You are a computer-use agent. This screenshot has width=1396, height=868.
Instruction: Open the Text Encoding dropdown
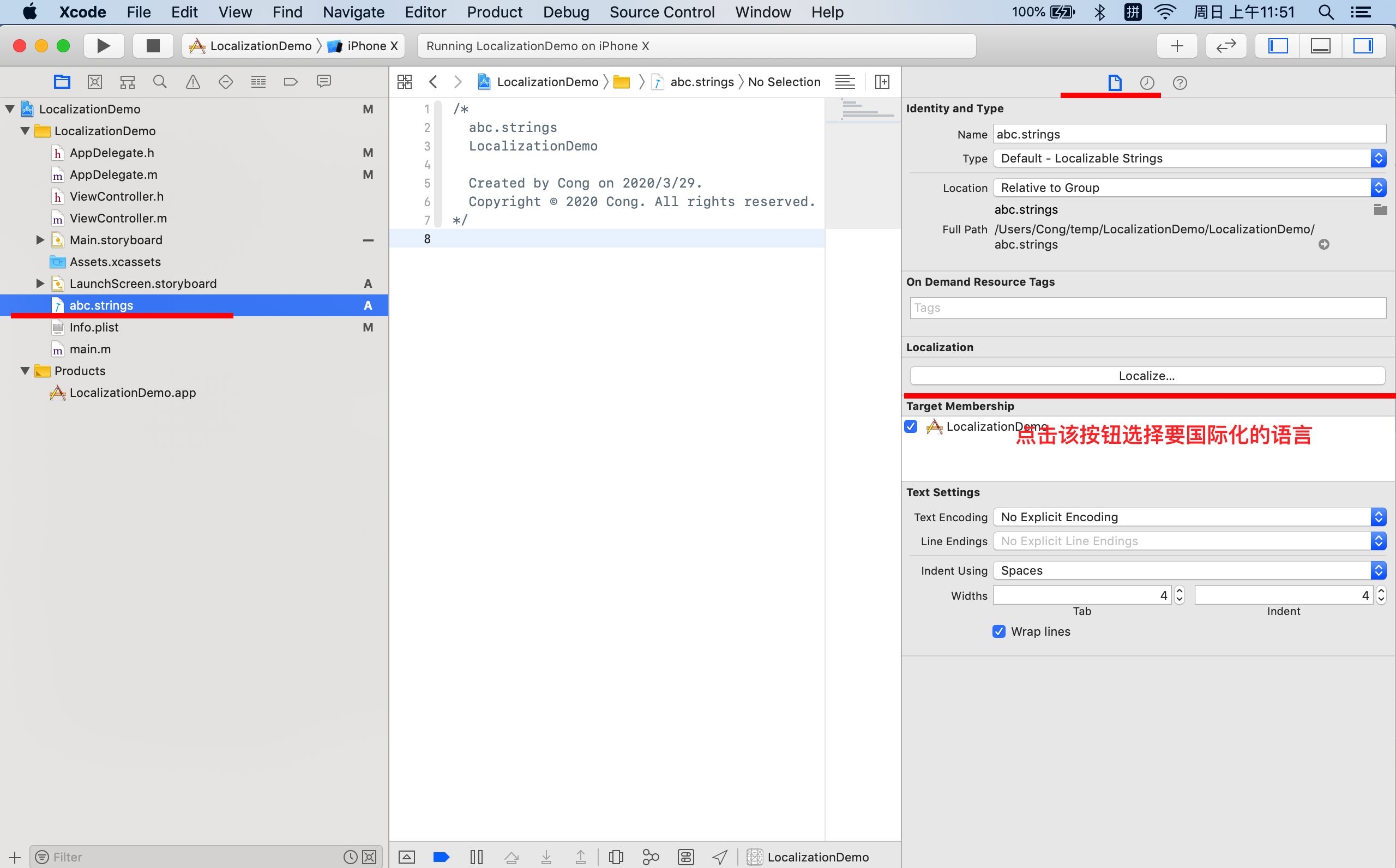click(1189, 517)
